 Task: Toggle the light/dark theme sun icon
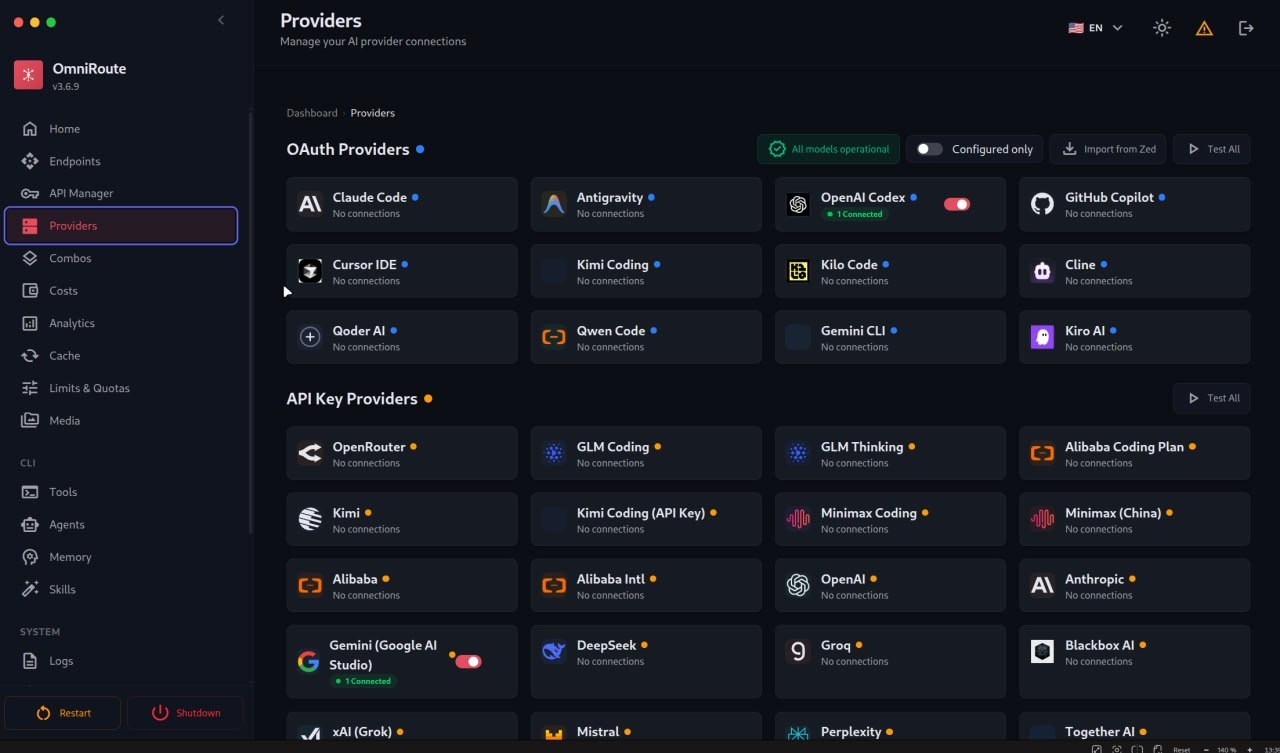(1161, 28)
